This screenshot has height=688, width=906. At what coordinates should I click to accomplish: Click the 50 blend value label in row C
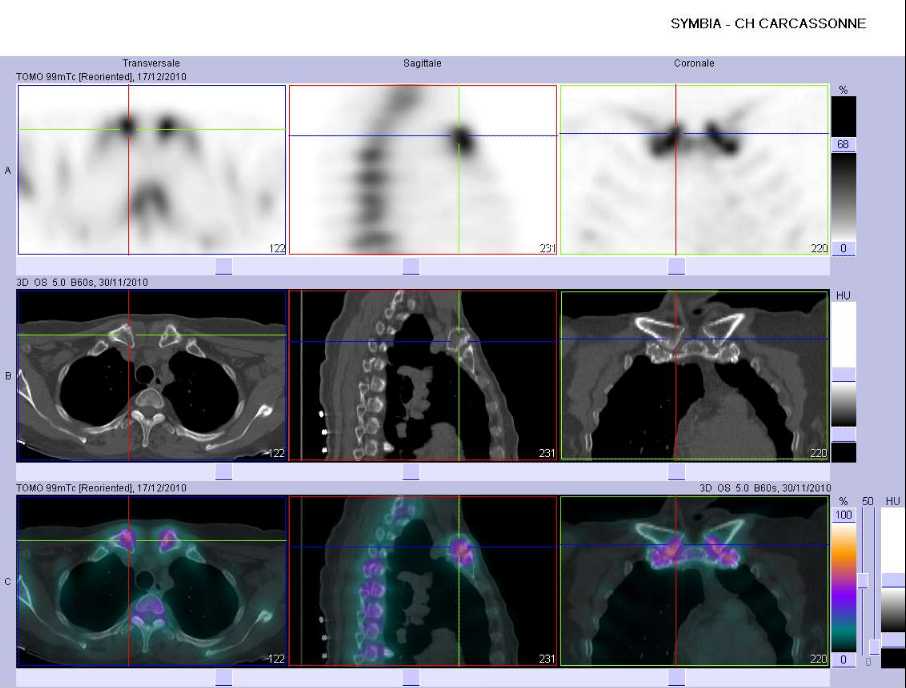tap(868, 501)
